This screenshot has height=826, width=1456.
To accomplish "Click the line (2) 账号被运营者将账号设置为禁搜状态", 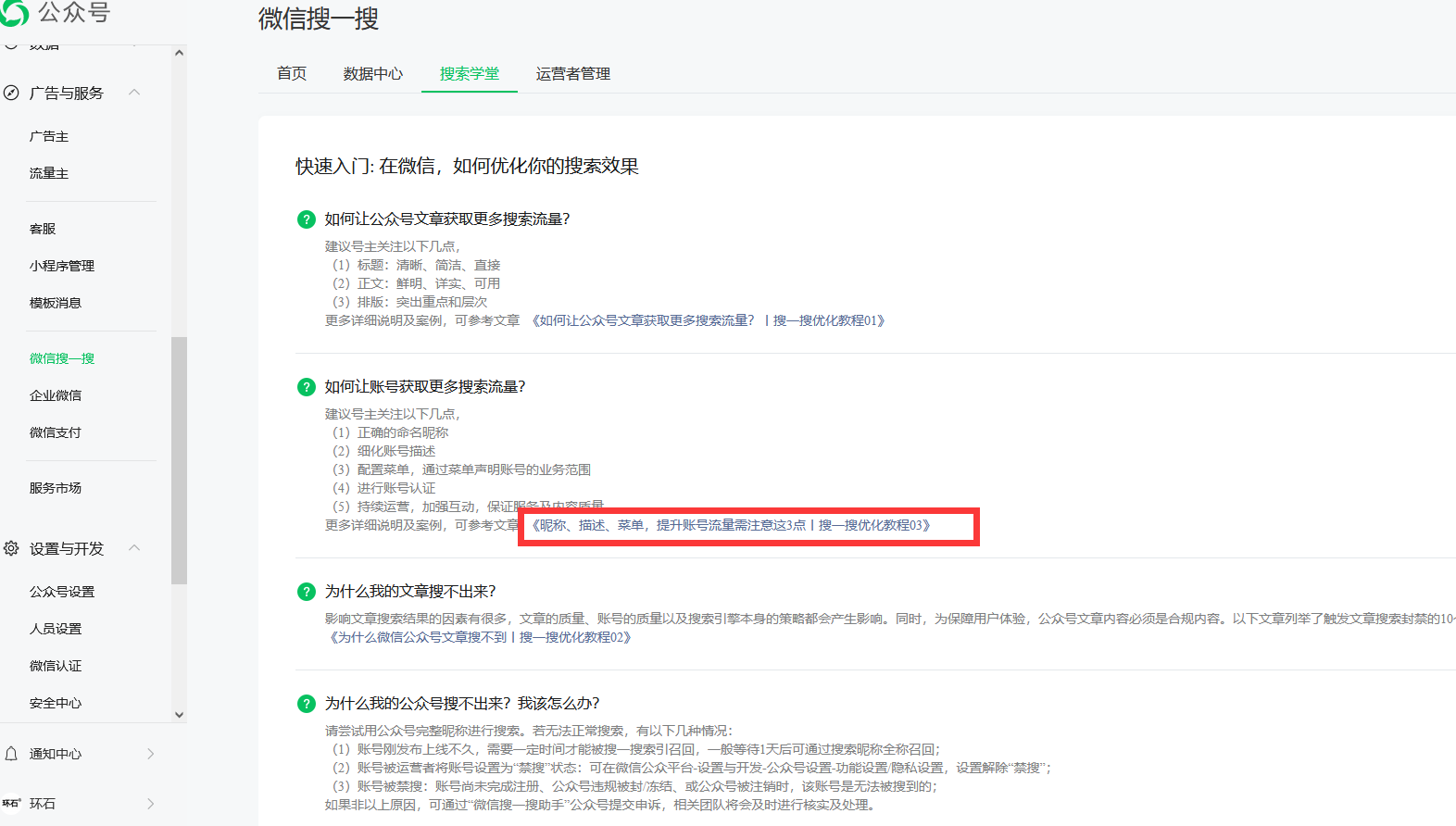I will coord(692,768).
